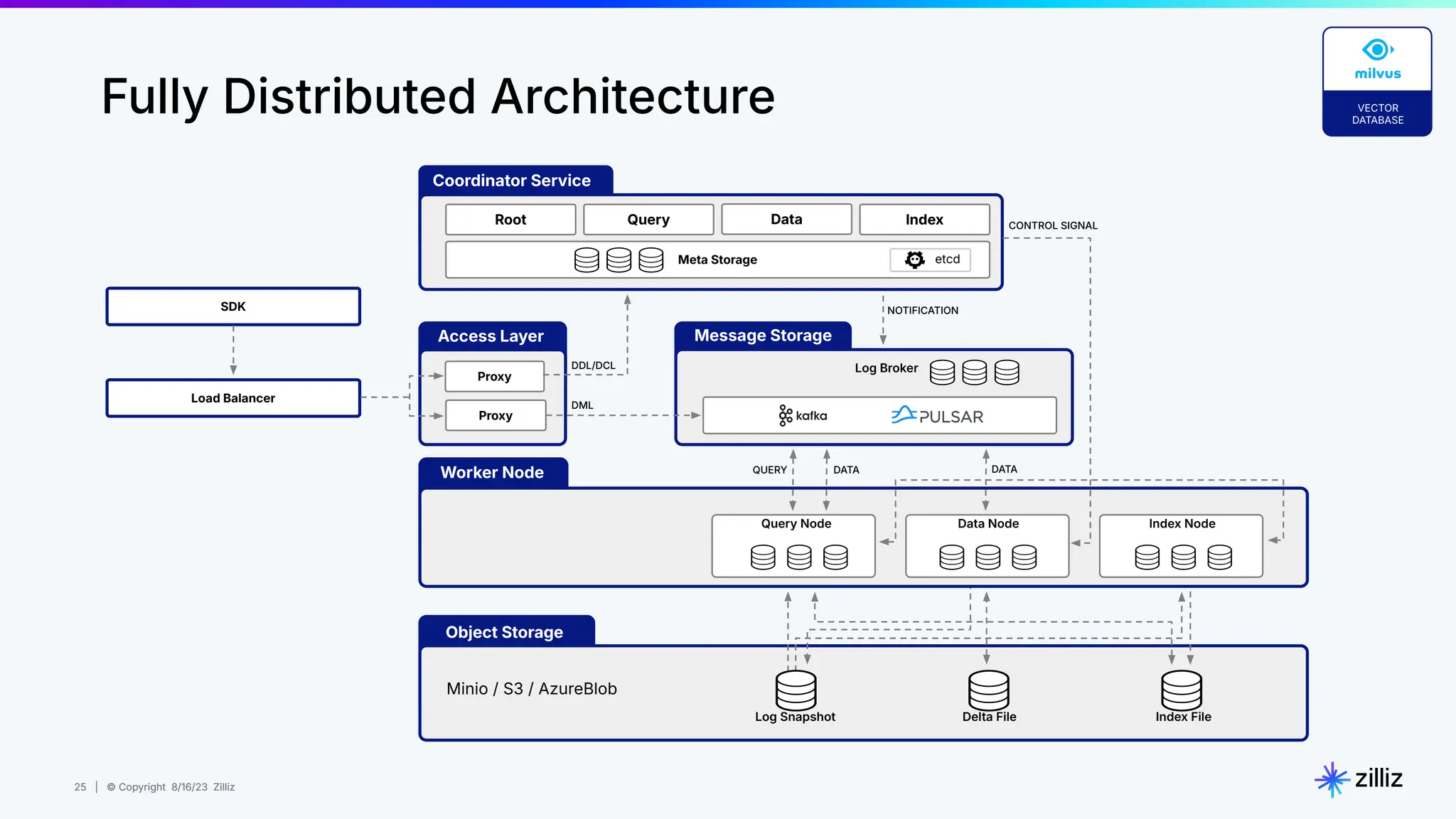Select the Index coordinator box
Viewport: 1456px width, 819px height.
[924, 220]
